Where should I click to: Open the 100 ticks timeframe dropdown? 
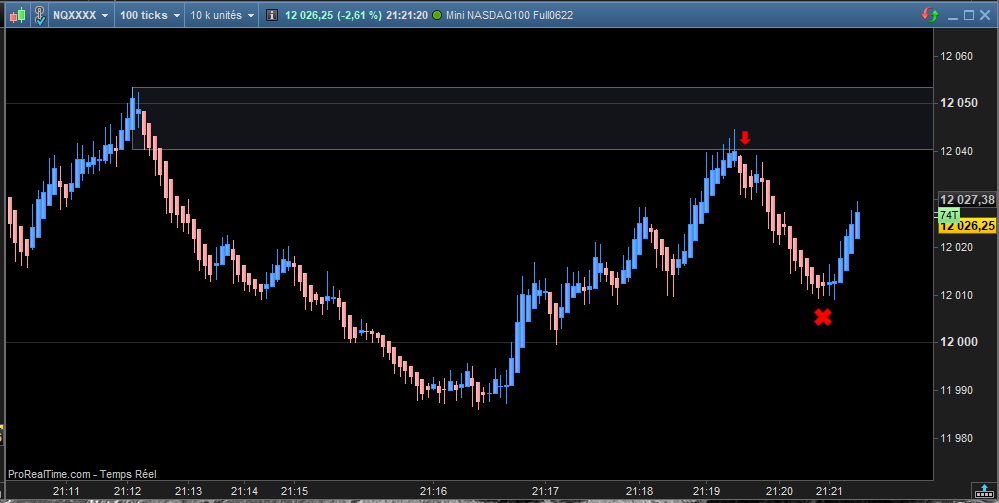150,15
